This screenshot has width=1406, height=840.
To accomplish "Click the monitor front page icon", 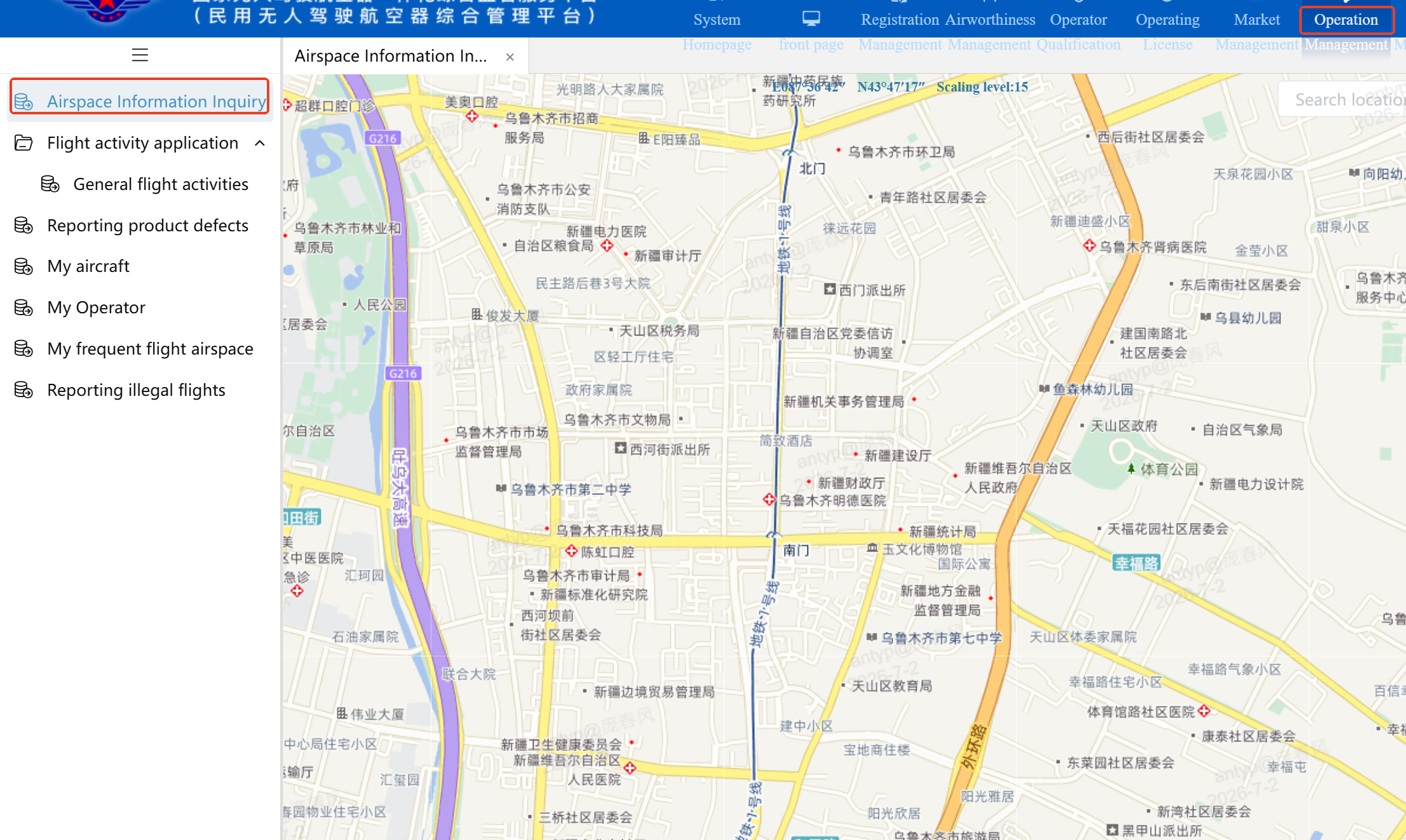I will [811, 19].
